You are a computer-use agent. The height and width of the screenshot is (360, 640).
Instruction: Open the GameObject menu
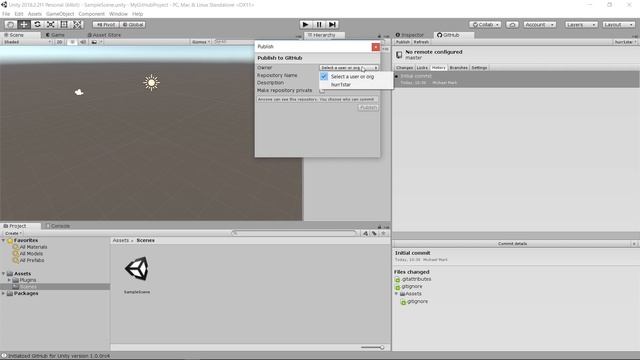click(x=60, y=14)
